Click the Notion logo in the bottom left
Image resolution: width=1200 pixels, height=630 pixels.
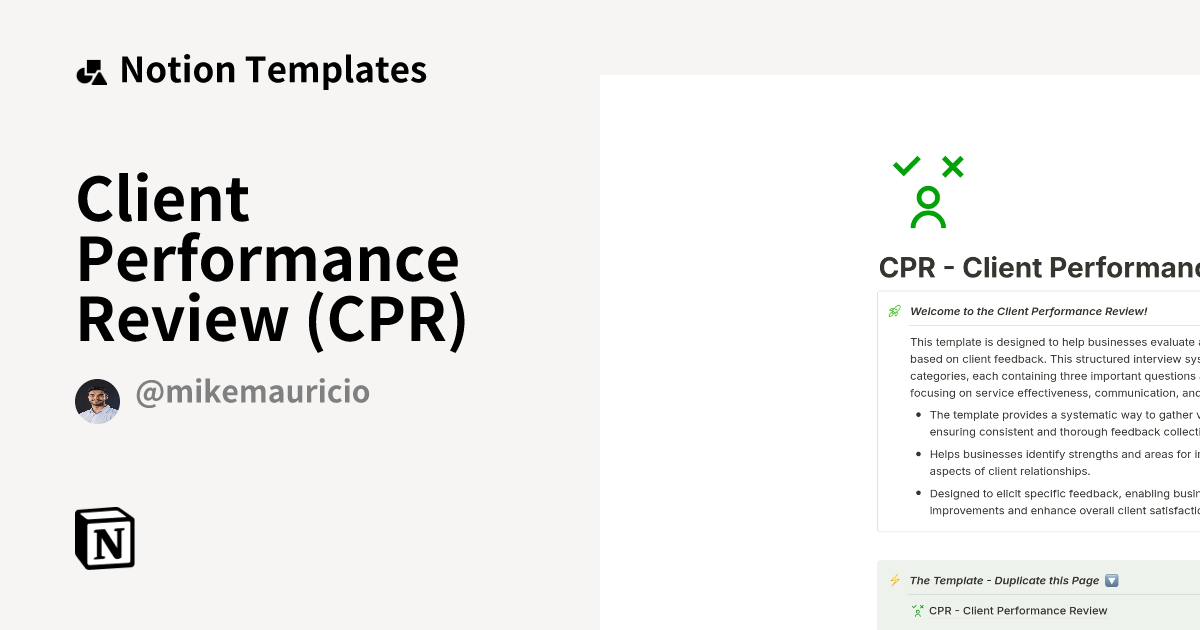tap(104, 538)
